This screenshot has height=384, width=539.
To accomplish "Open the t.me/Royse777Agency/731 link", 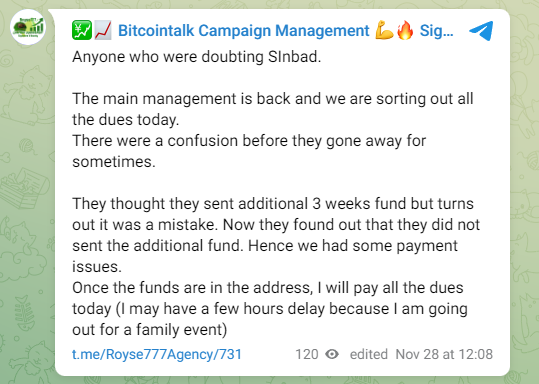I will (x=157, y=354).
